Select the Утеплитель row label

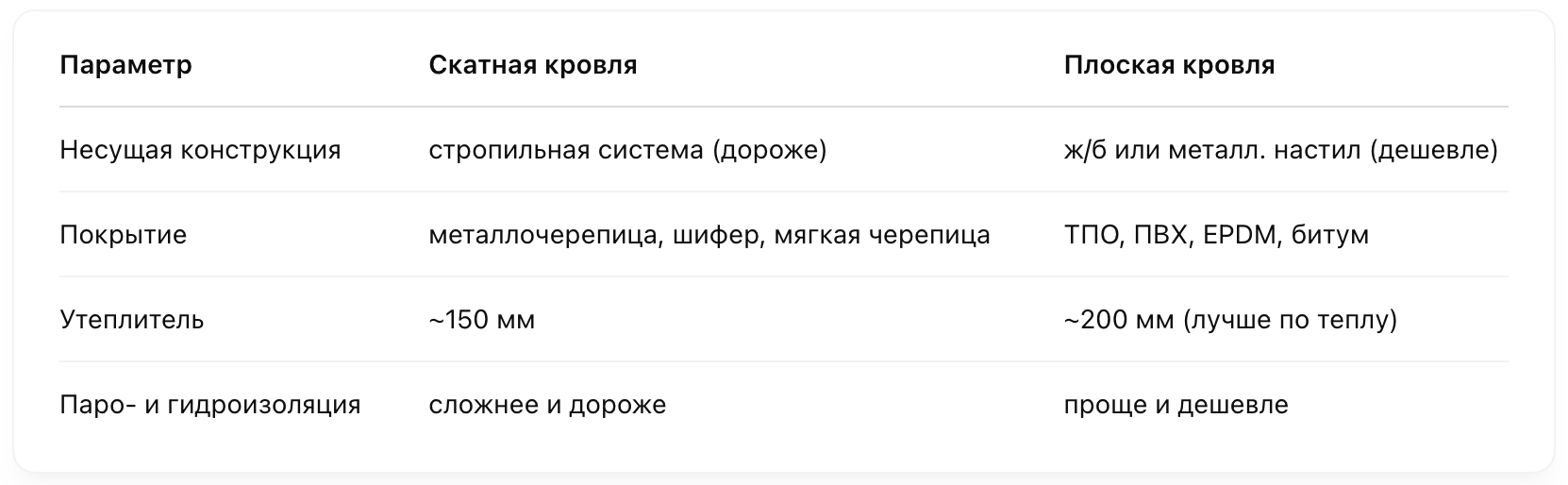(132, 320)
